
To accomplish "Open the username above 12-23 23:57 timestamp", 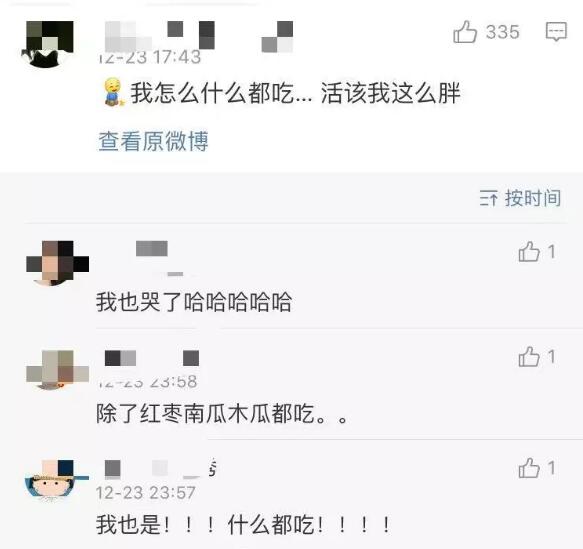I will tap(160, 468).
